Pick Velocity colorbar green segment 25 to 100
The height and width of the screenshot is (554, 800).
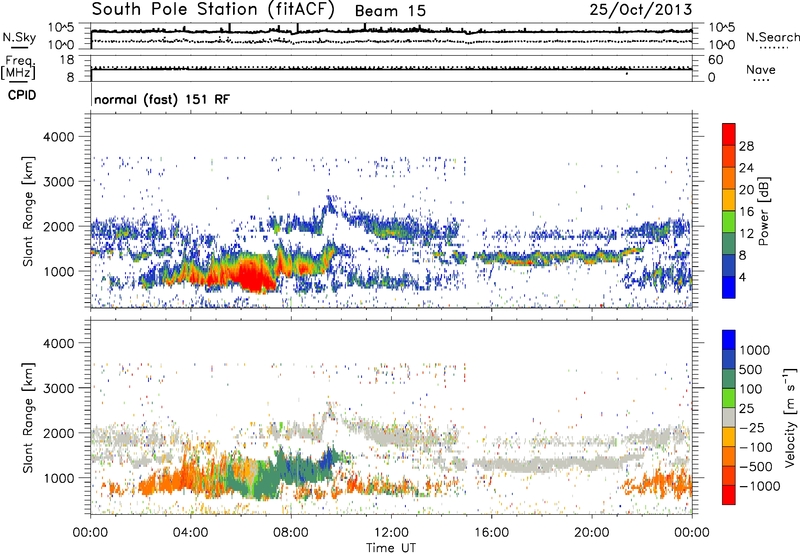729,398
